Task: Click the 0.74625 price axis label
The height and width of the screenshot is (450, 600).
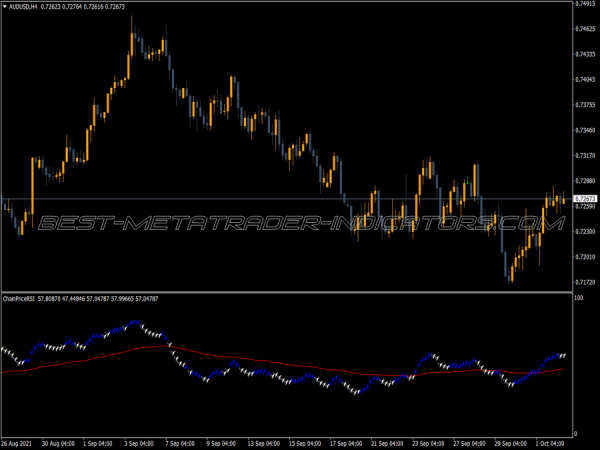Action: coord(585,29)
